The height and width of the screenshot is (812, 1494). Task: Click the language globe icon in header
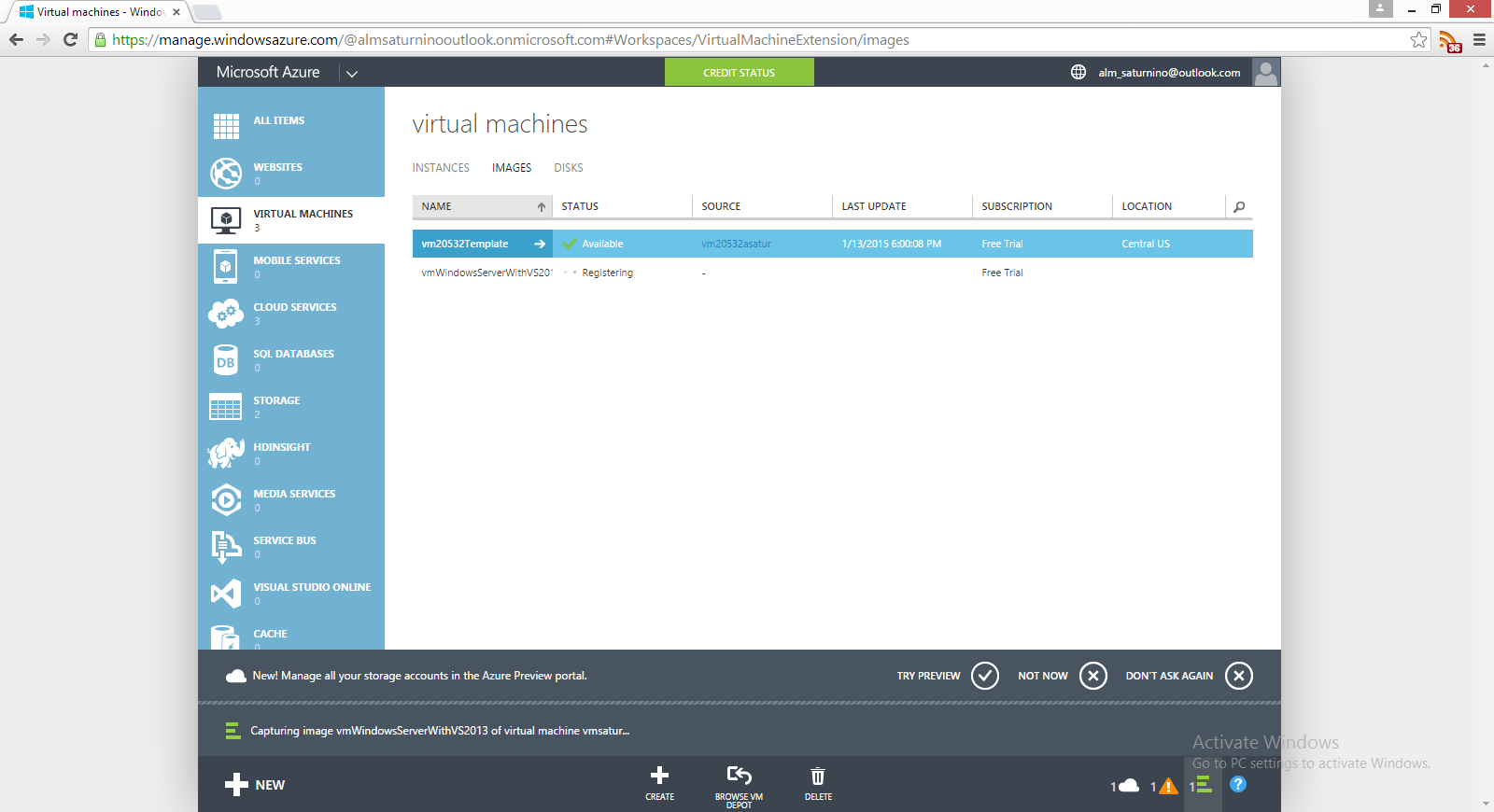1078,72
